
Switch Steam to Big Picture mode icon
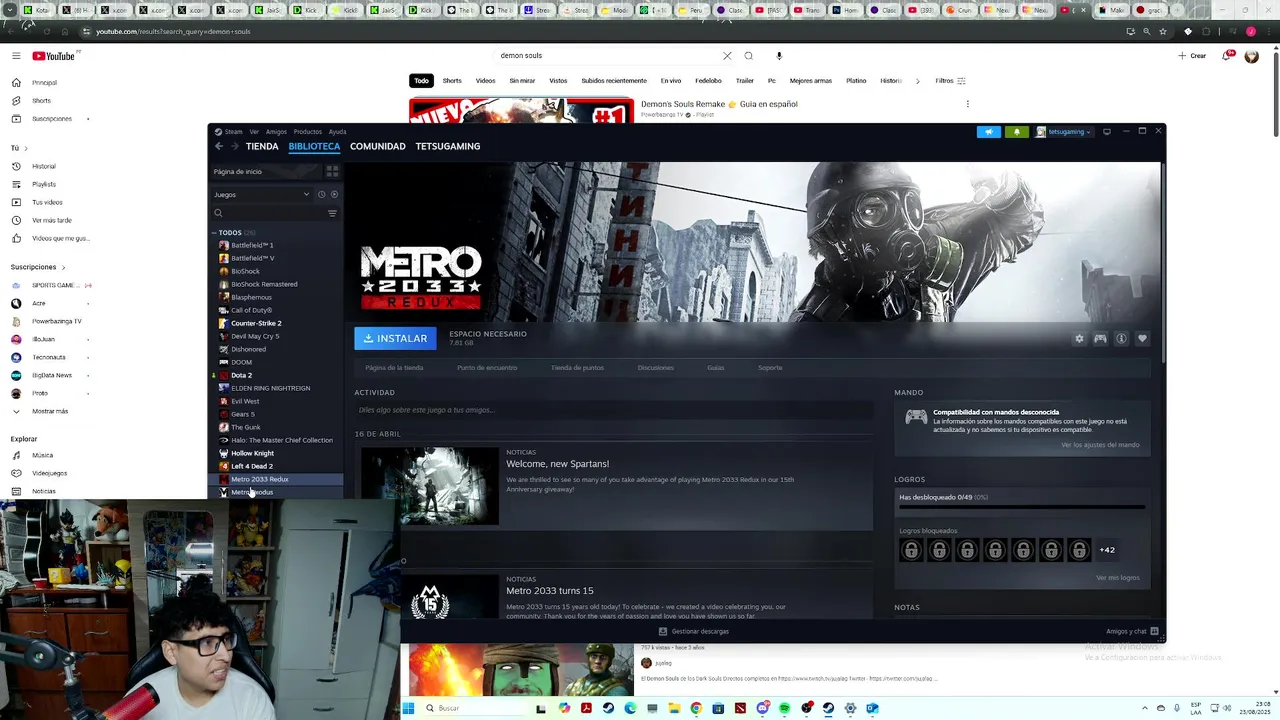[1107, 132]
